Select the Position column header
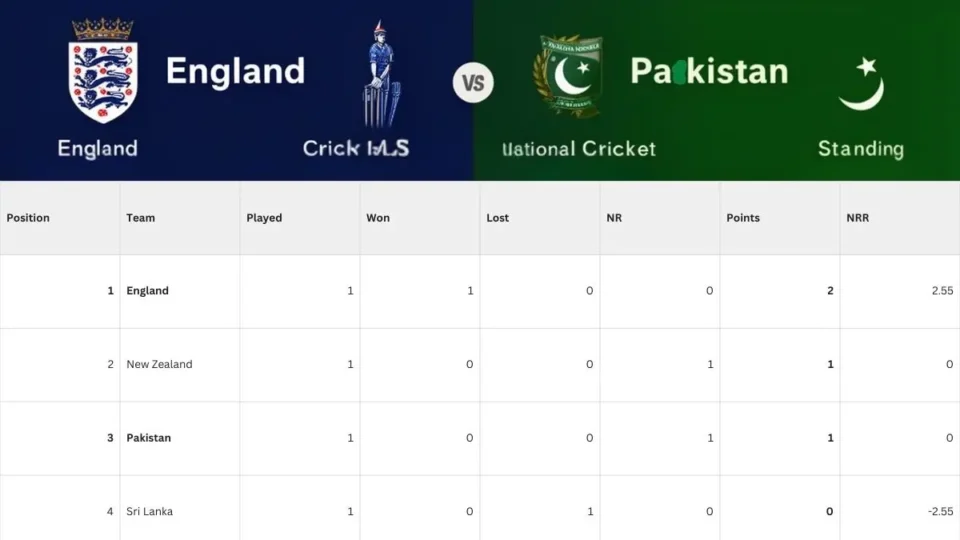960x540 pixels. (x=28, y=218)
